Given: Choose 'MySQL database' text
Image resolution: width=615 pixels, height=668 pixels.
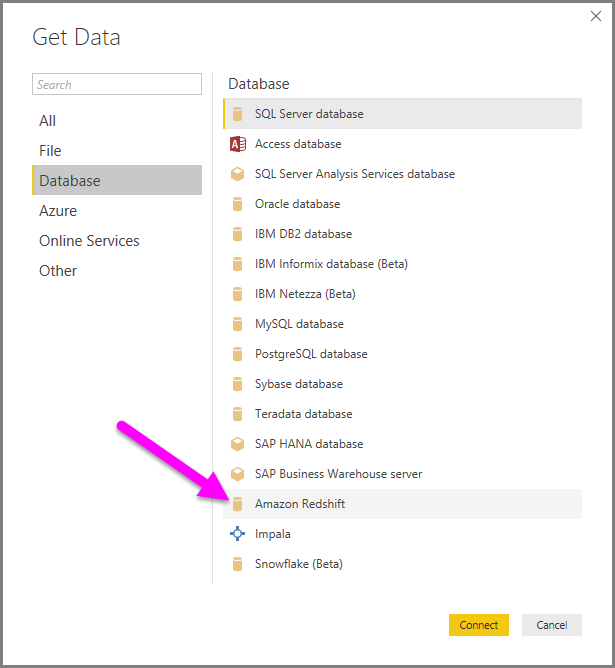Looking at the screenshot, I should pyautogui.click(x=299, y=324).
